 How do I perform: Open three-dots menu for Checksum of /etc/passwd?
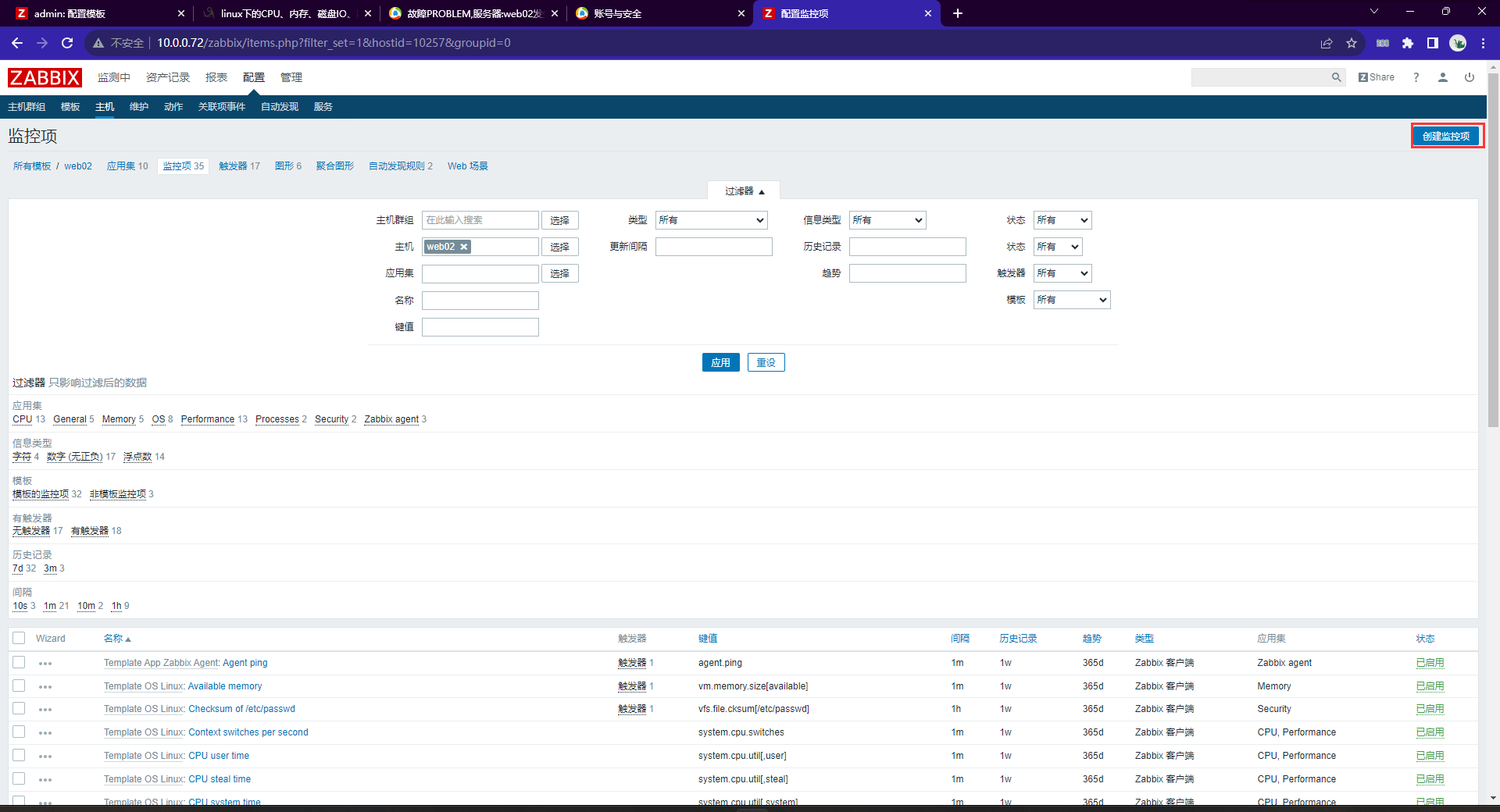[x=45, y=710]
